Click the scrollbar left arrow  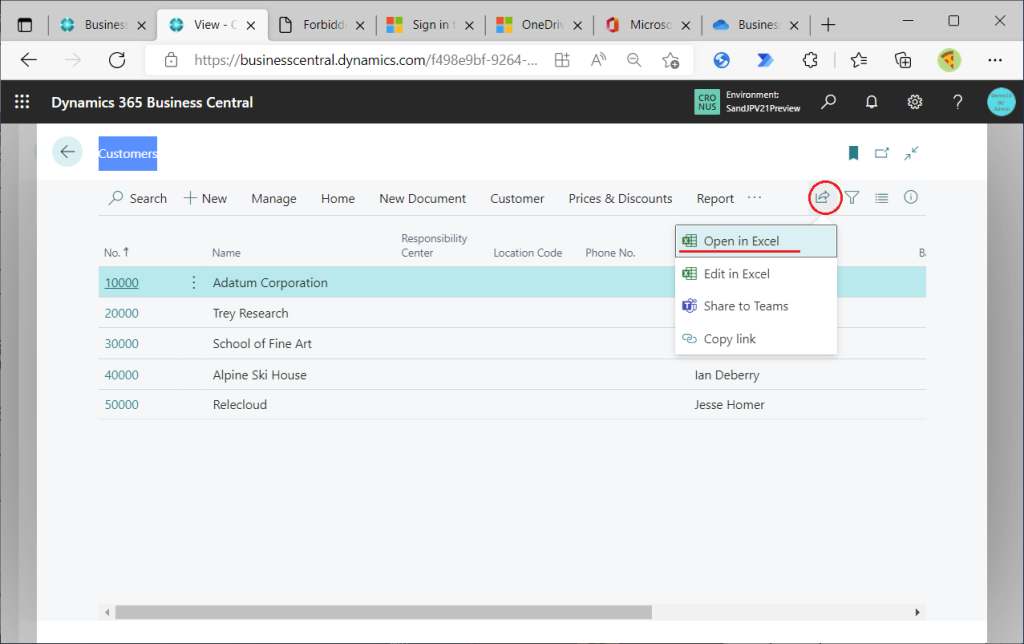[107, 612]
